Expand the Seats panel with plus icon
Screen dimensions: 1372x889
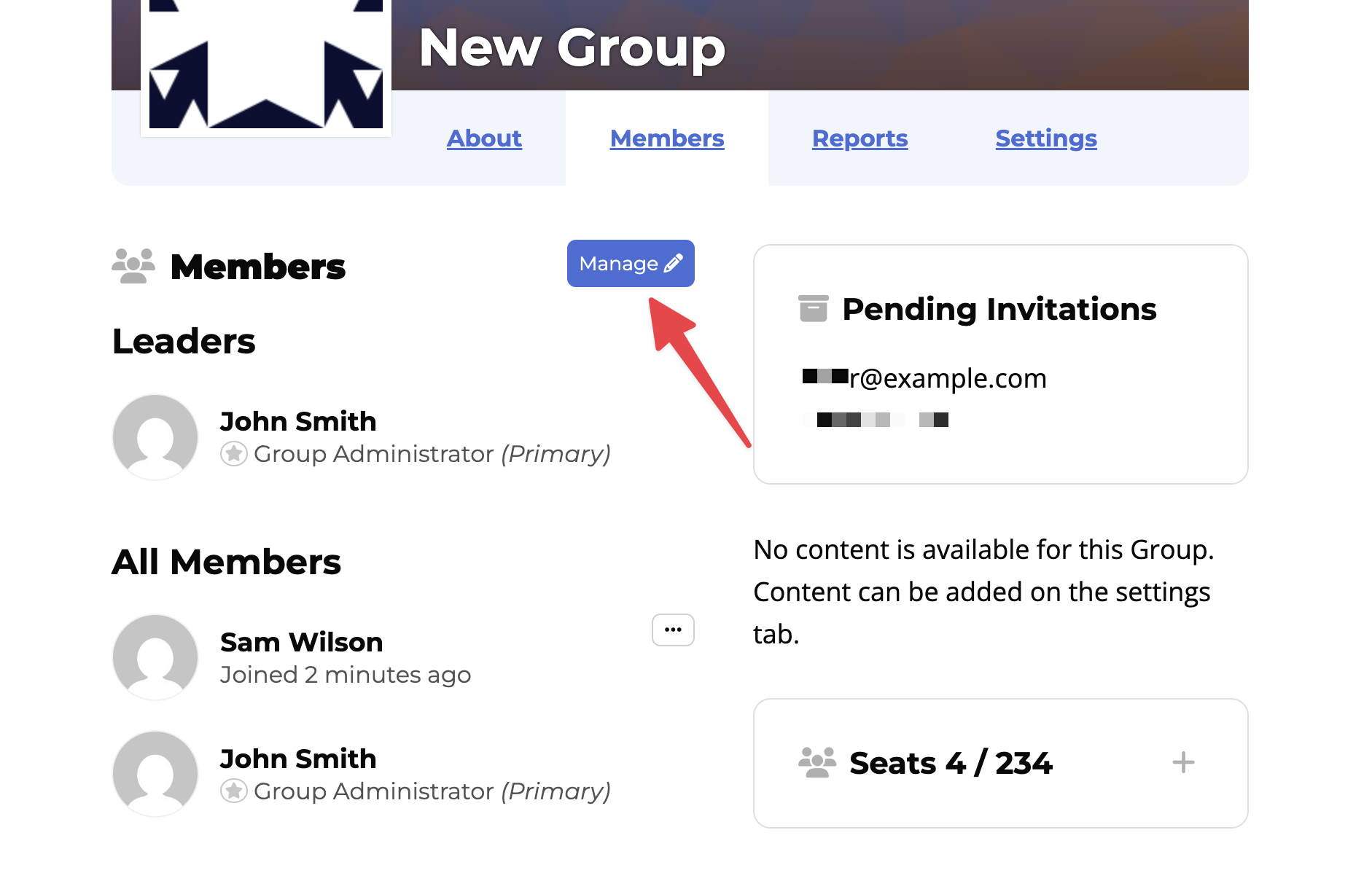1182,763
